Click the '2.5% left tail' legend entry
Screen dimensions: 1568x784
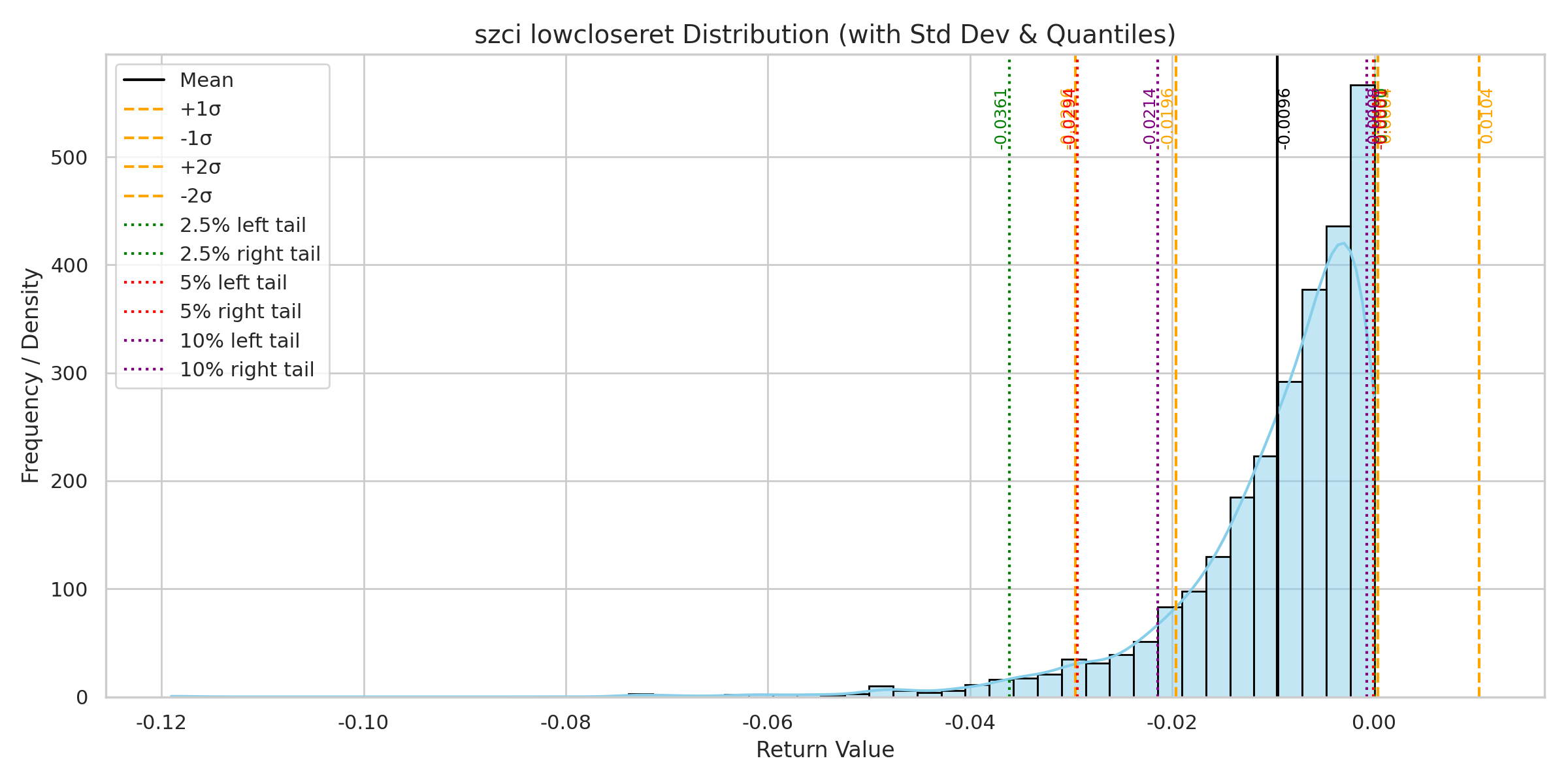click(242, 225)
